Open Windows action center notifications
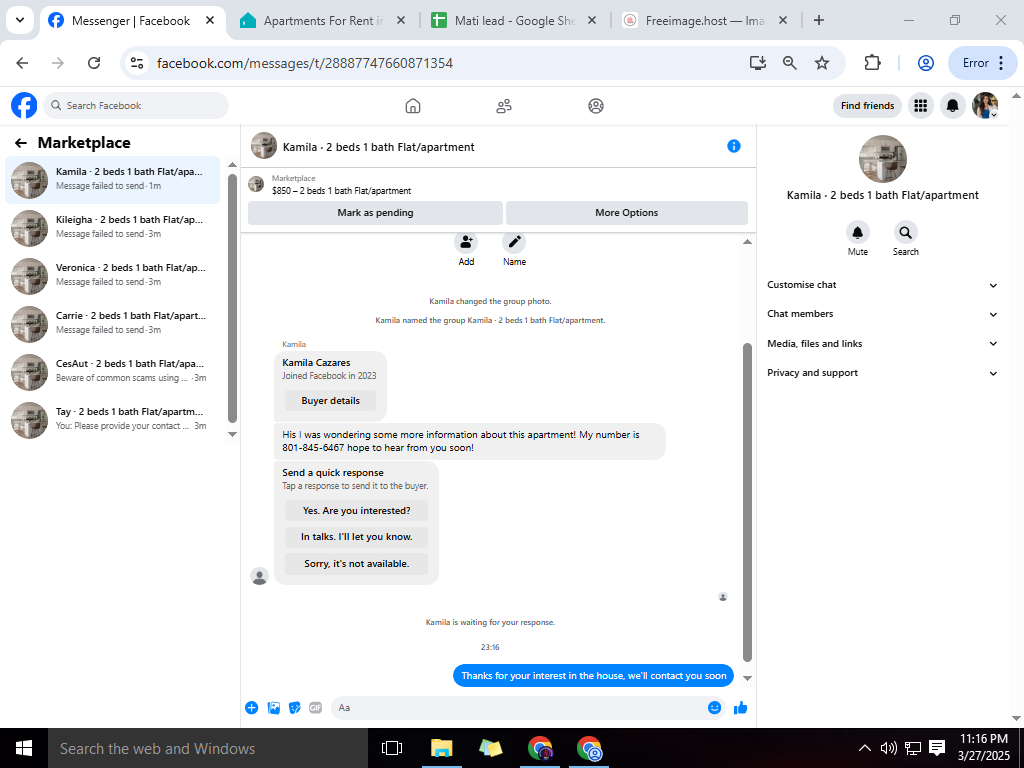The width and height of the screenshot is (1024, 768). (937, 748)
